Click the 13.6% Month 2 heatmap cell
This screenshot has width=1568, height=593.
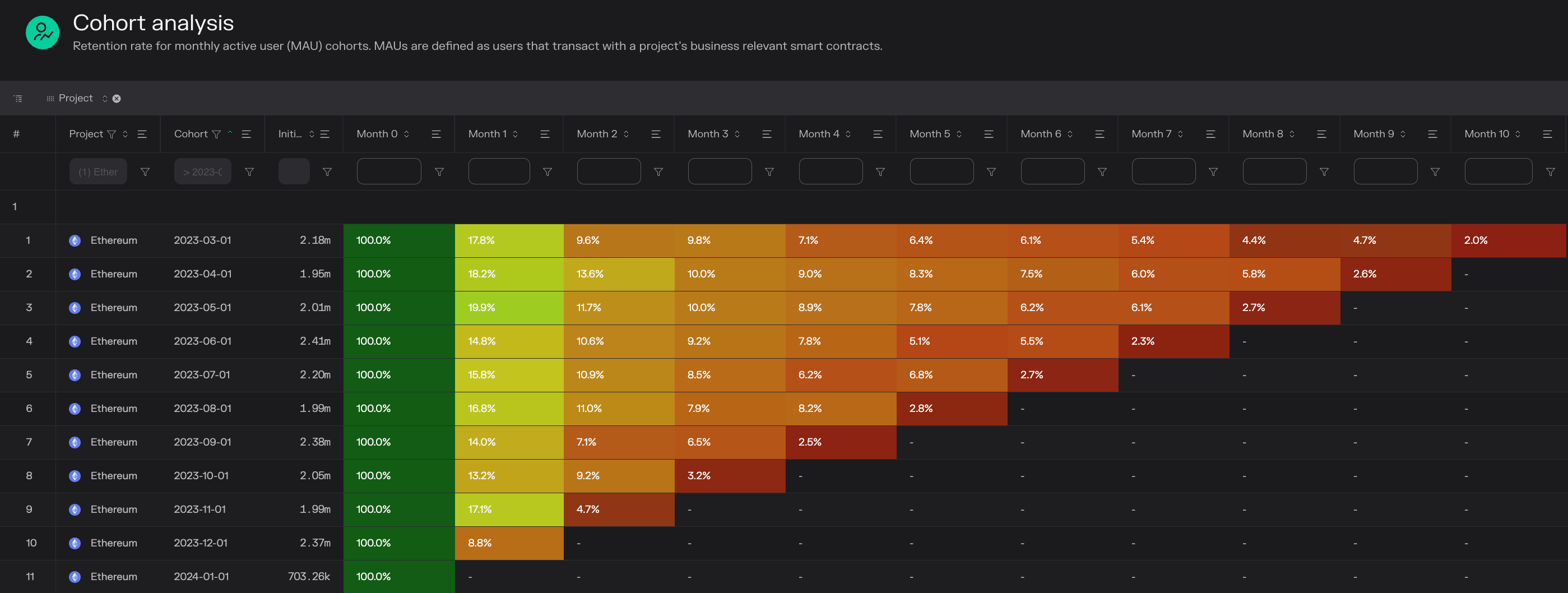tap(619, 274)
